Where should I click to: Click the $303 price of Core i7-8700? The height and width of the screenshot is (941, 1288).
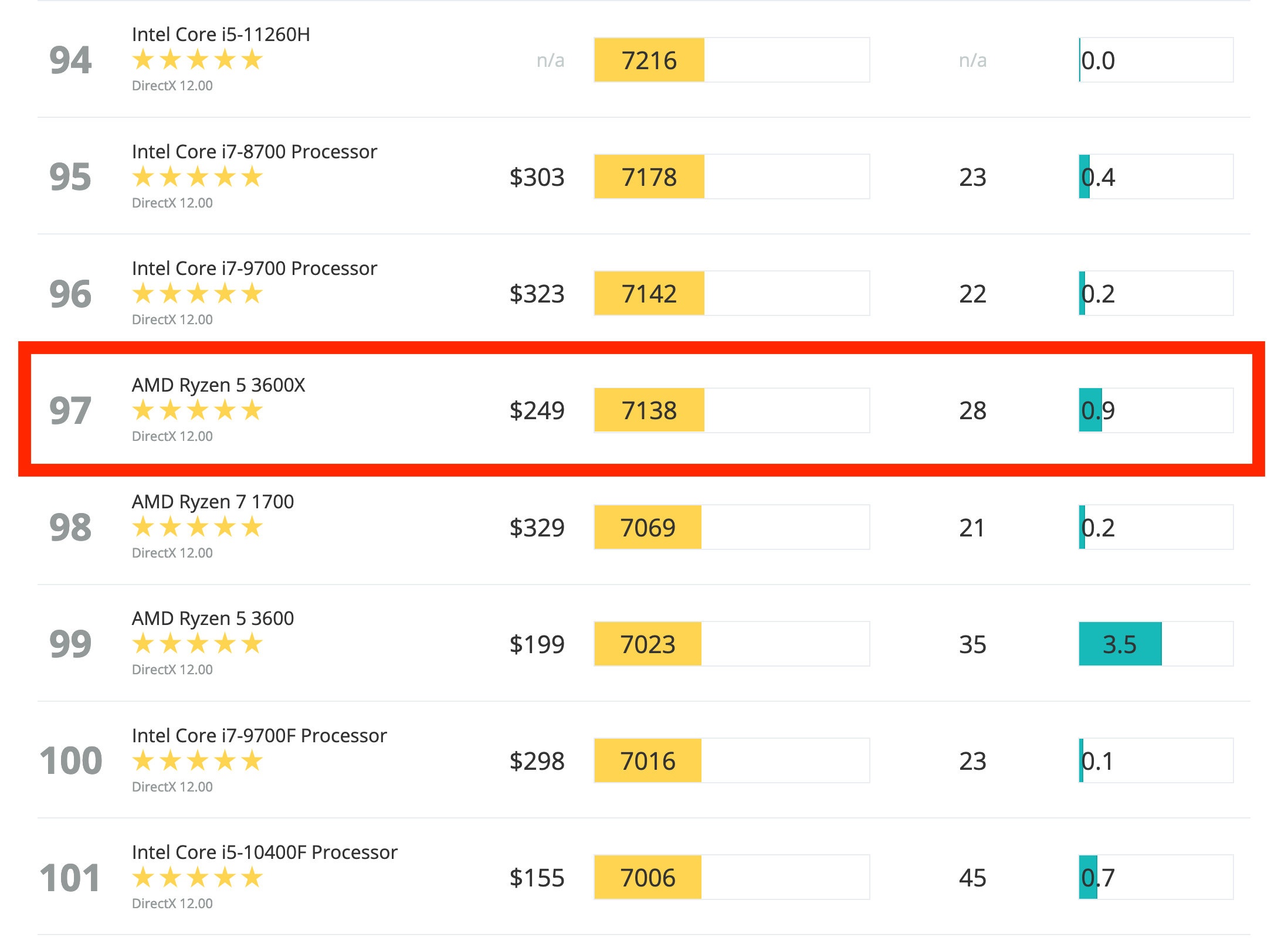coord(537,177)
